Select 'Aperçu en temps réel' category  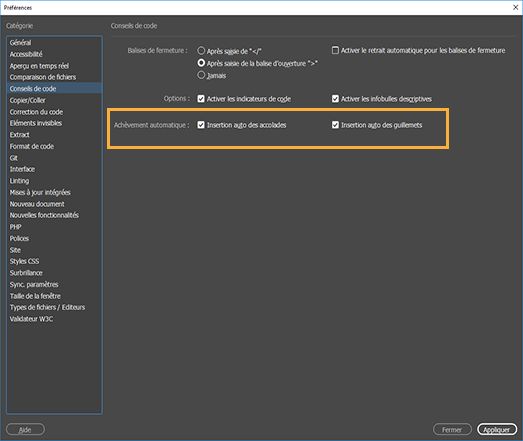tap(54, 66)
